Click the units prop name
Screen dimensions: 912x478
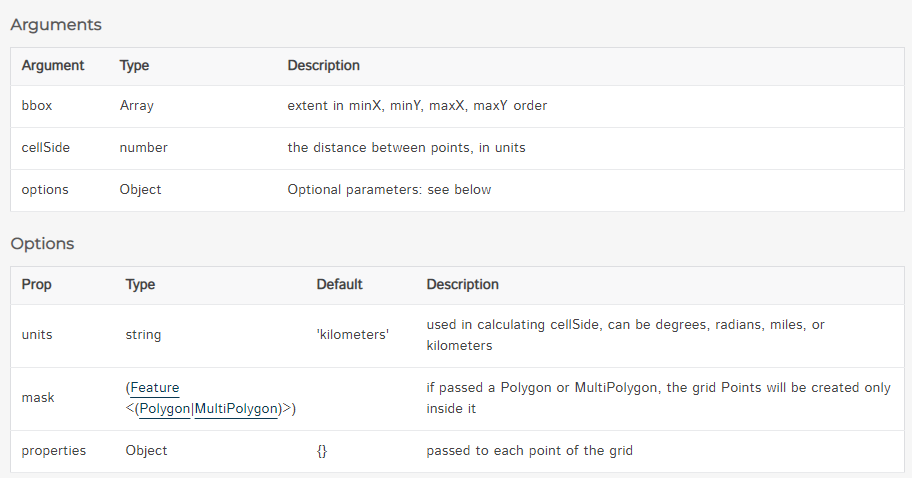(38, 335)
